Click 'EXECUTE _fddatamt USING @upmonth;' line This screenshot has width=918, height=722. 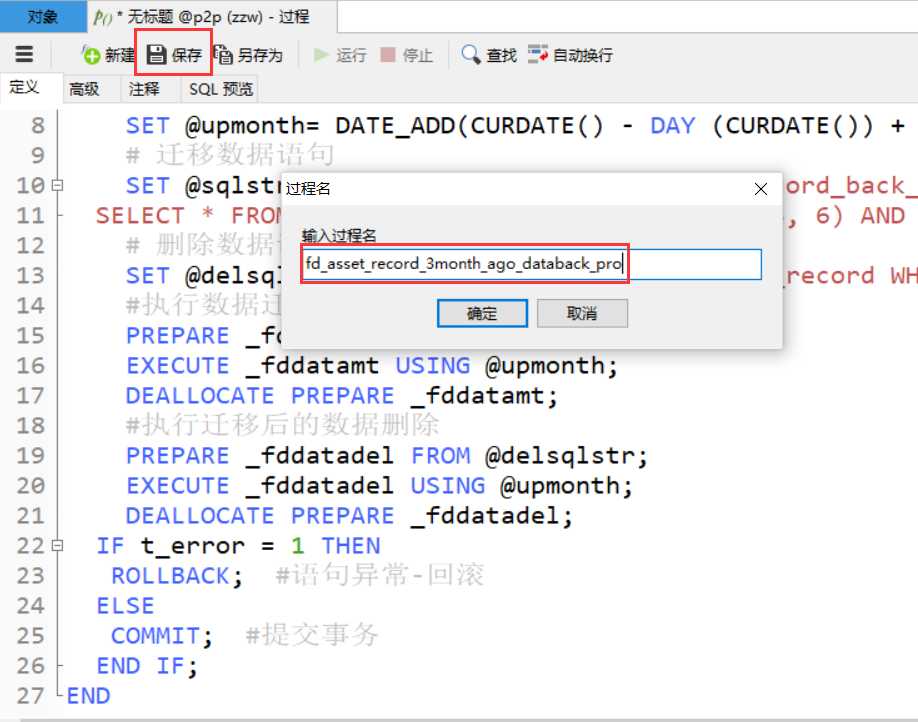[372, 366]
